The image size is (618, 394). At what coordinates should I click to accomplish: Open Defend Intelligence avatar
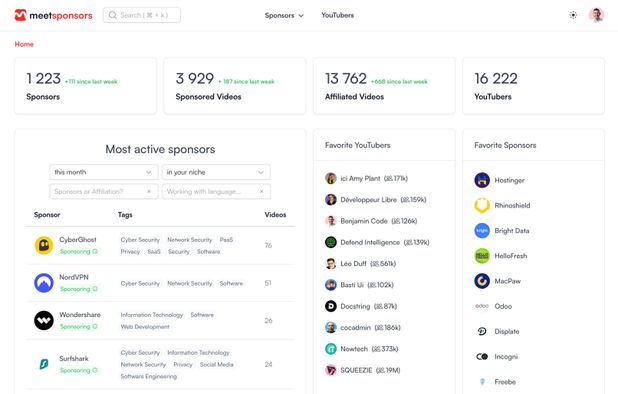(x=331, y=242)
